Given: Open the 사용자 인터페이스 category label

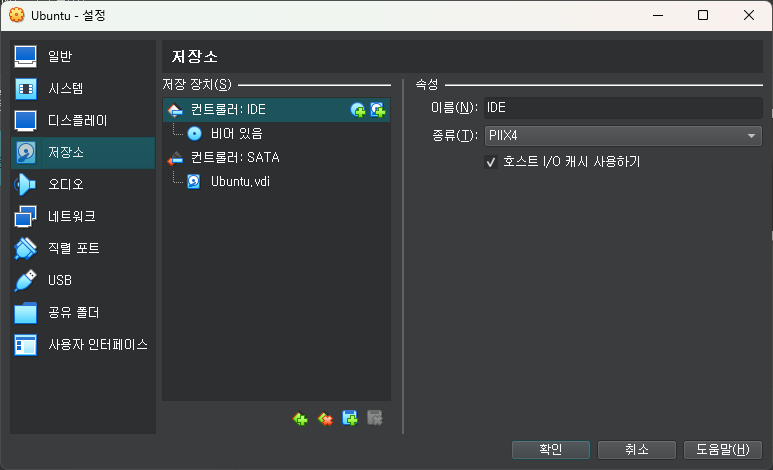Looking at the screenshot, I should point(98,344).
